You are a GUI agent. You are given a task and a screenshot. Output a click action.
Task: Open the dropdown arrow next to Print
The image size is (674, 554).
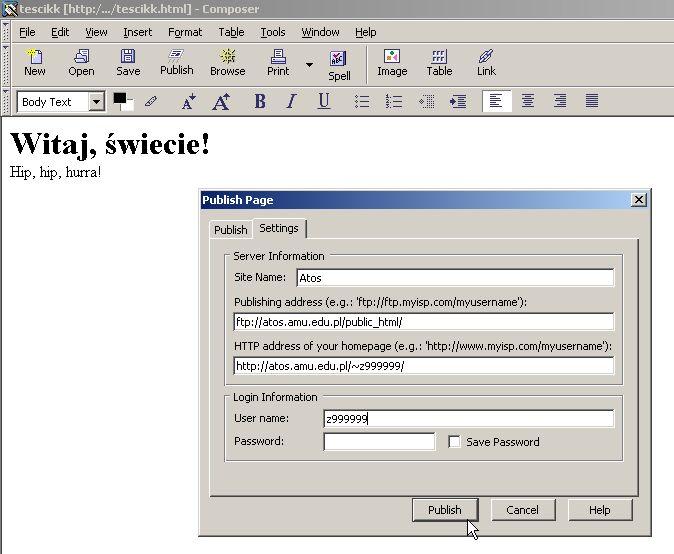coord(309,65)
